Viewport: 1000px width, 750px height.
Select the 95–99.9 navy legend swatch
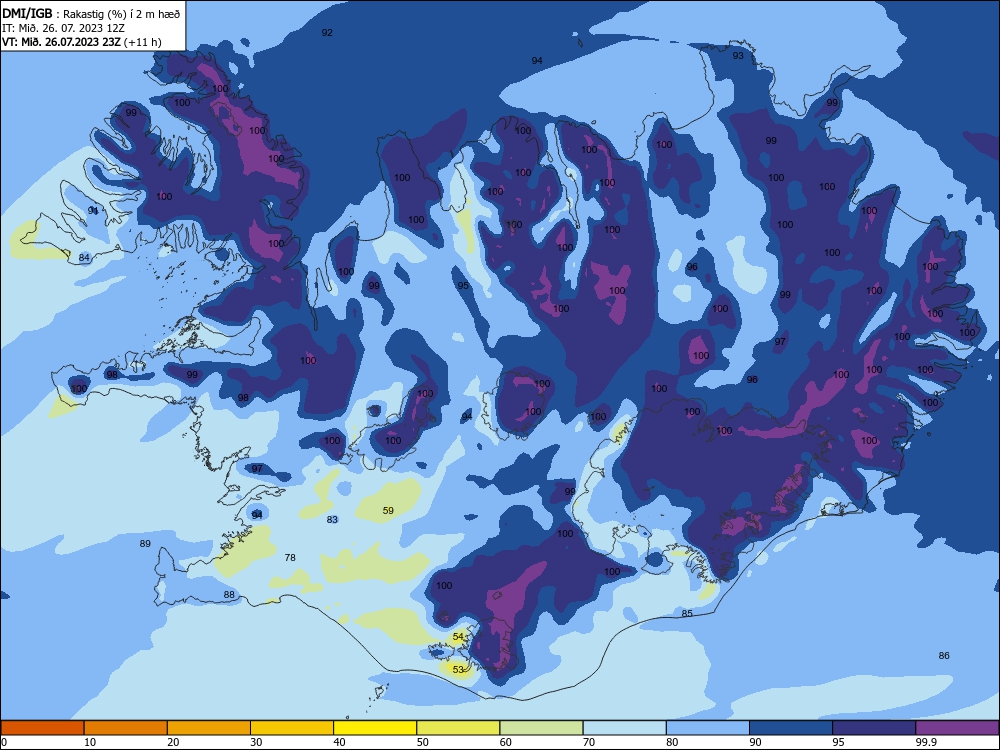[874, 728]
